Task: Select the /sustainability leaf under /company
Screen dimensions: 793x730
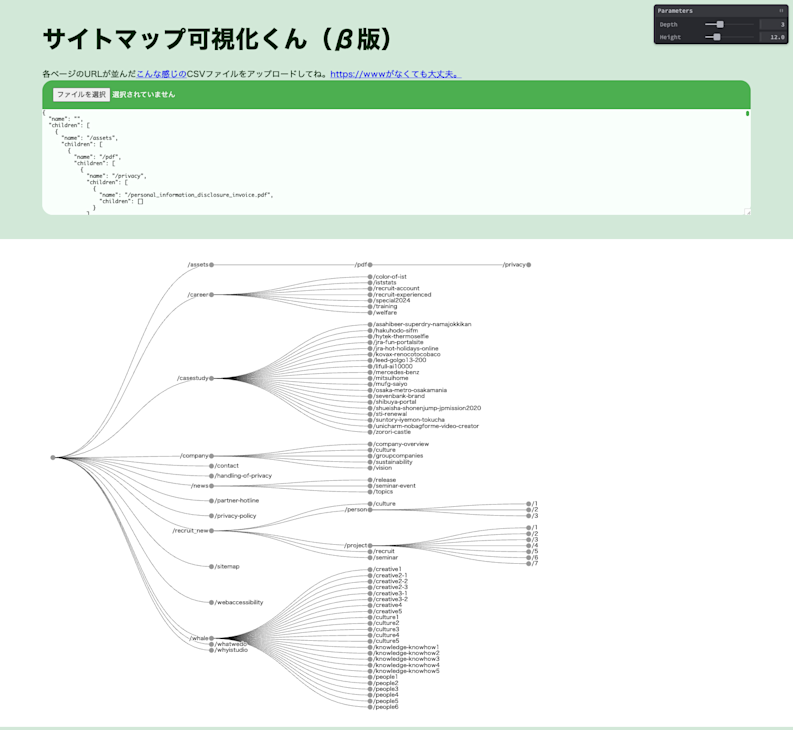Action: (370, 462)
